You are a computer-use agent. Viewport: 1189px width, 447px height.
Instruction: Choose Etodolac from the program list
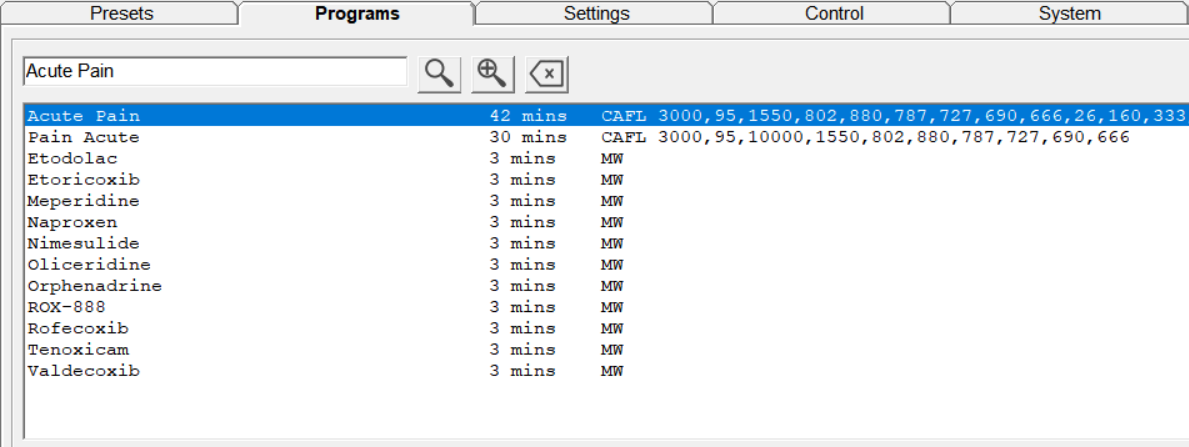(72, 158)
